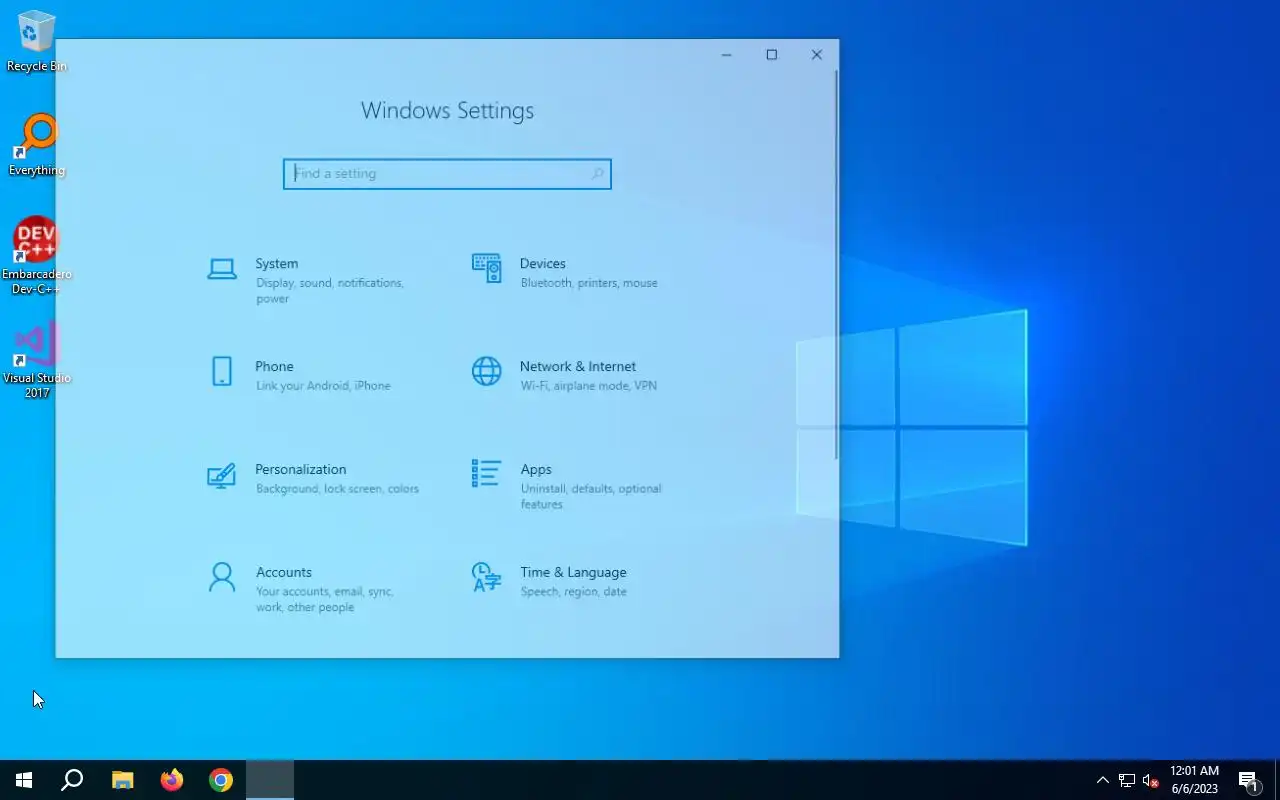Click "Bluetooth, printers, mouse" description
This screenshot has height=800, width=1280.
tap(589, 283)
